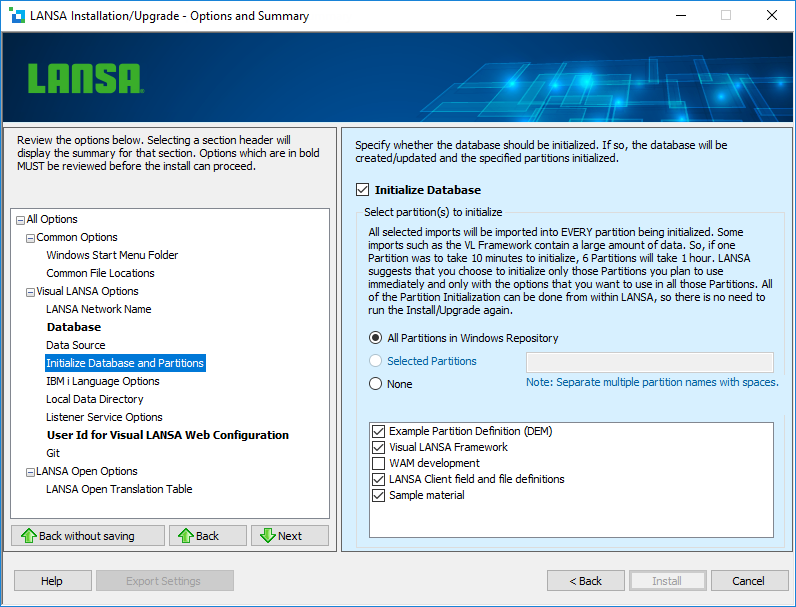Click the Visual LANSA Options header
Image resolution: width=796 pixels, height=607 pixels.
click(x=87, y=291)
